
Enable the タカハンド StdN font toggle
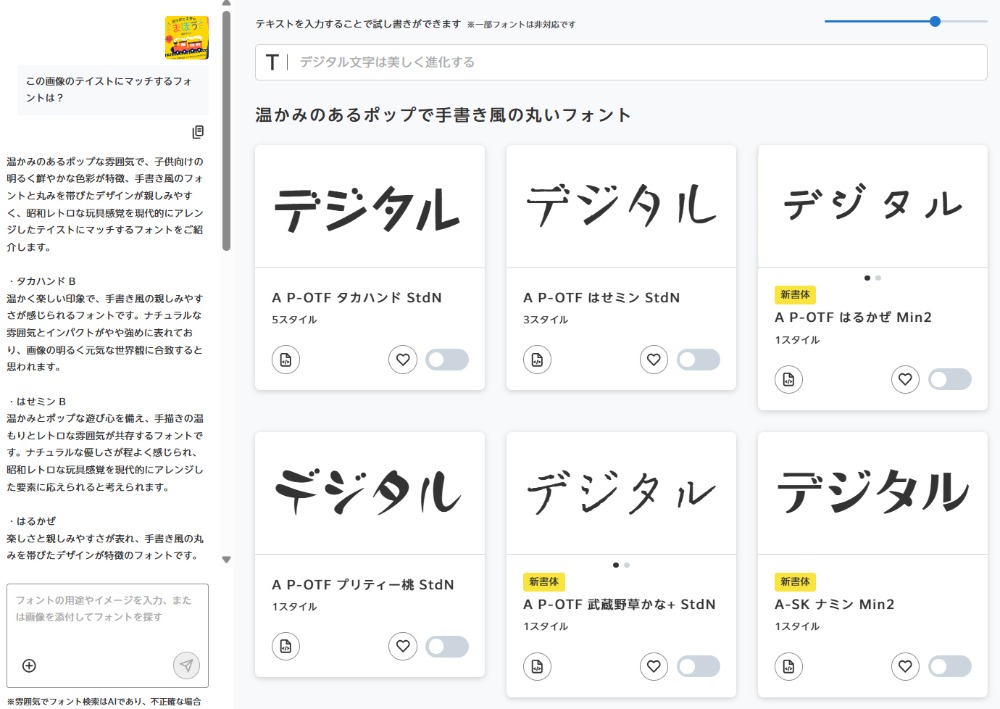point(447,360)
